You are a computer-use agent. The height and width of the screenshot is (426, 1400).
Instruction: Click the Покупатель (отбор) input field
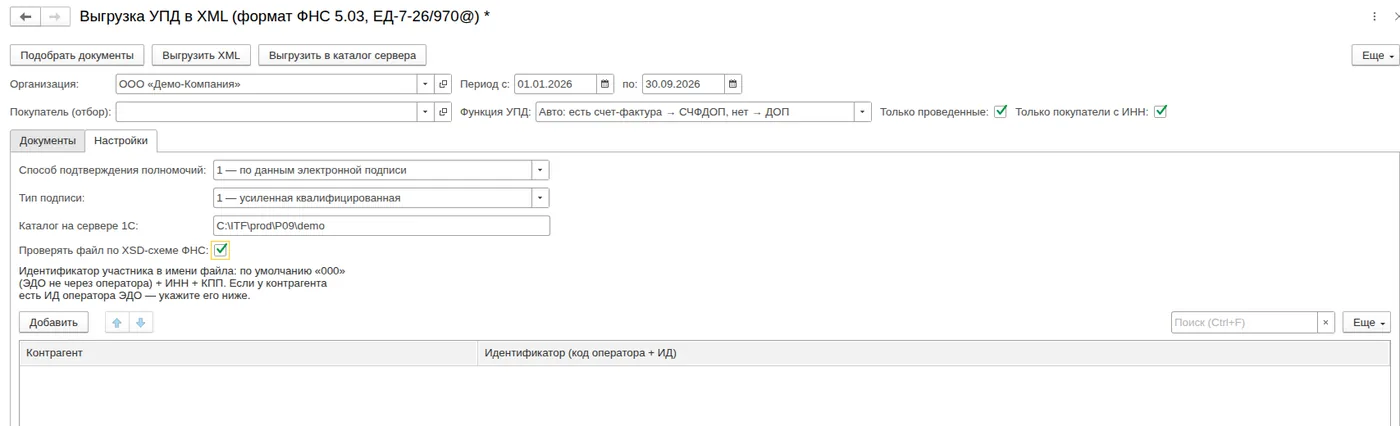click(266, 112)
